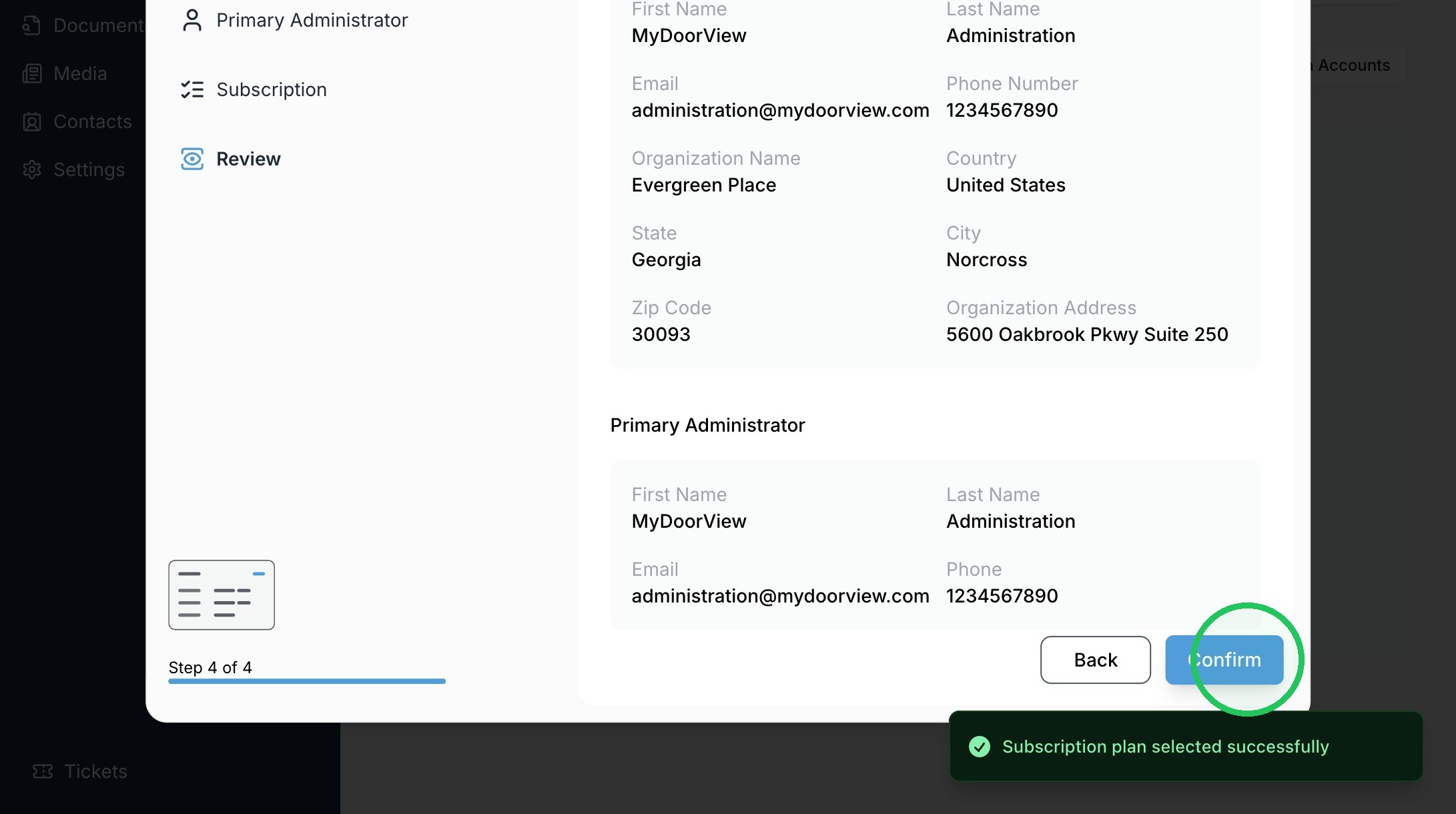Click the 'Primary Administrator' section heading
The image size is (1456, 814).
coord(708,425)
